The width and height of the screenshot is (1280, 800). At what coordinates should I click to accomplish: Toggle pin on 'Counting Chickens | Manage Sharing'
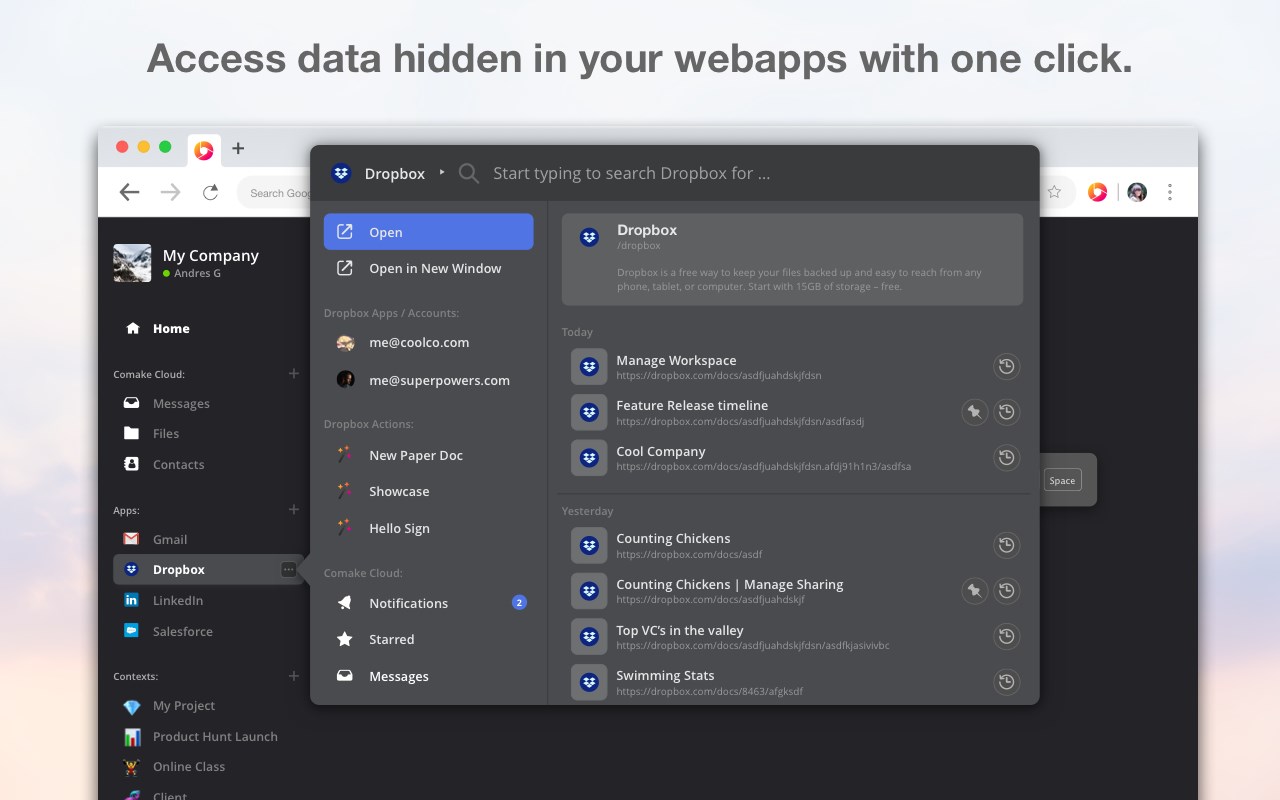click(974, 591)
